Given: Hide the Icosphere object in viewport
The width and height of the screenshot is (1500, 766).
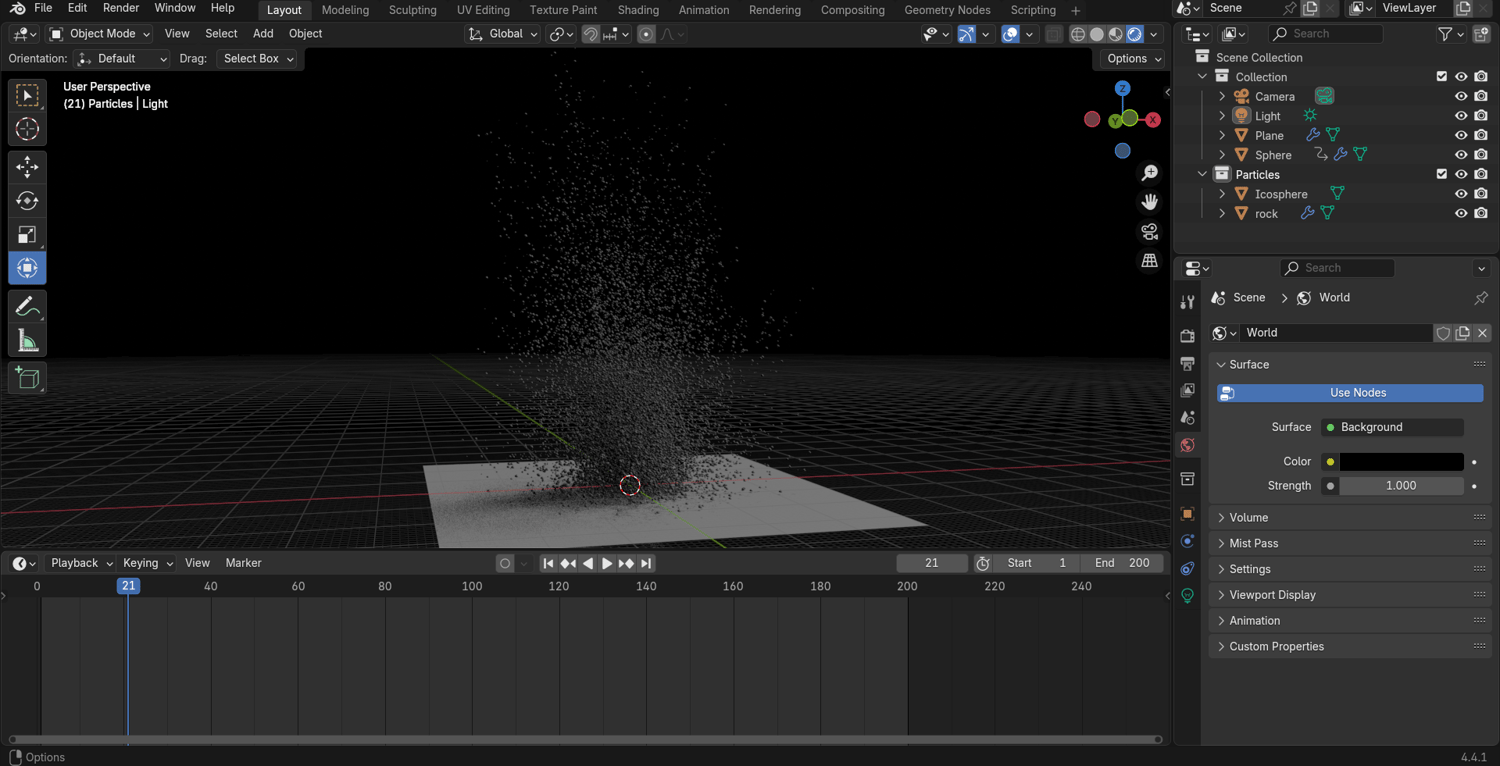Looking at the screenshot, I should 1461,194.
